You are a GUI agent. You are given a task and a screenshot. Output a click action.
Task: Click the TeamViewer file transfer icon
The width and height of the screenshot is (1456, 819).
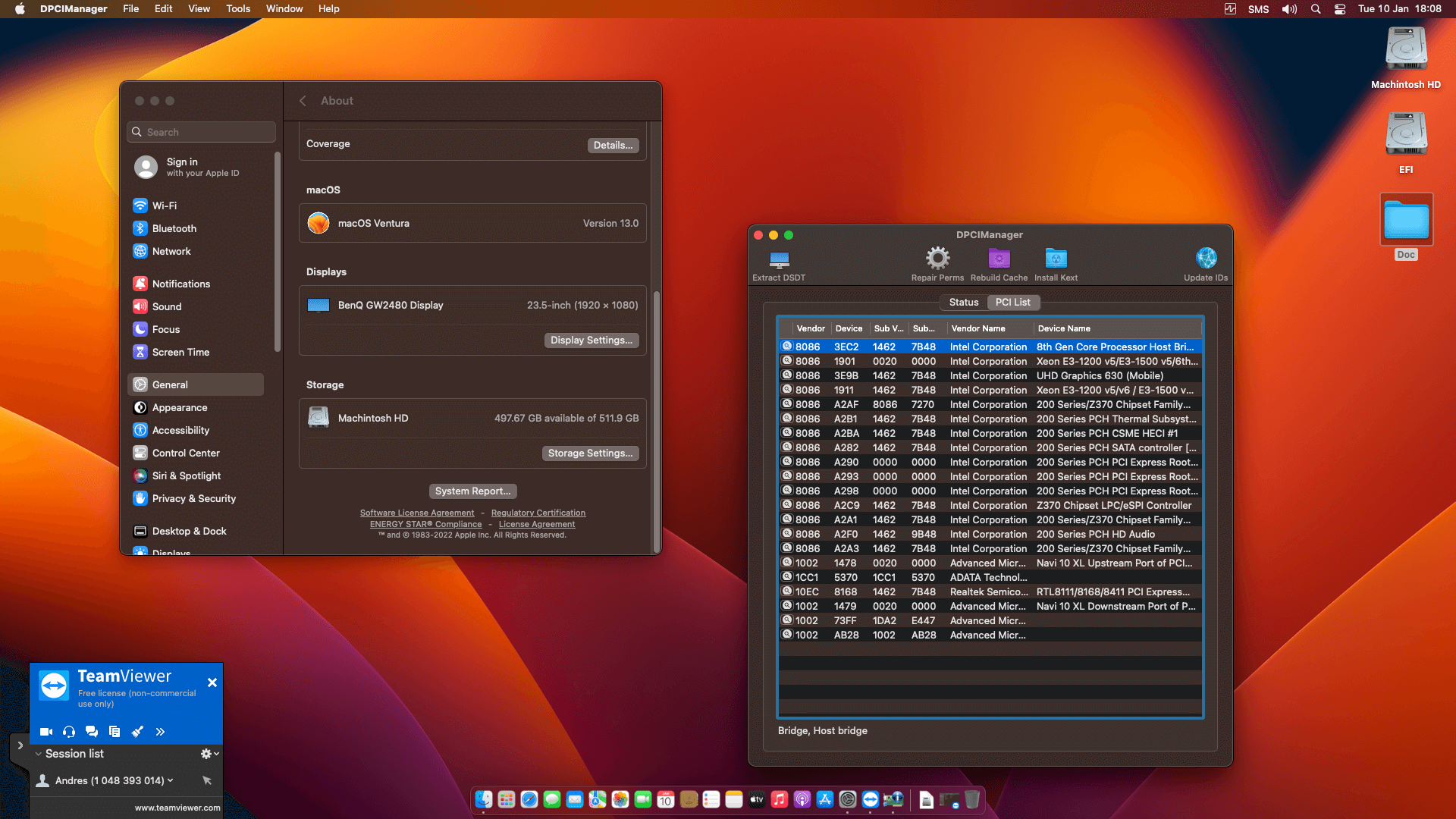coord(115,732)
